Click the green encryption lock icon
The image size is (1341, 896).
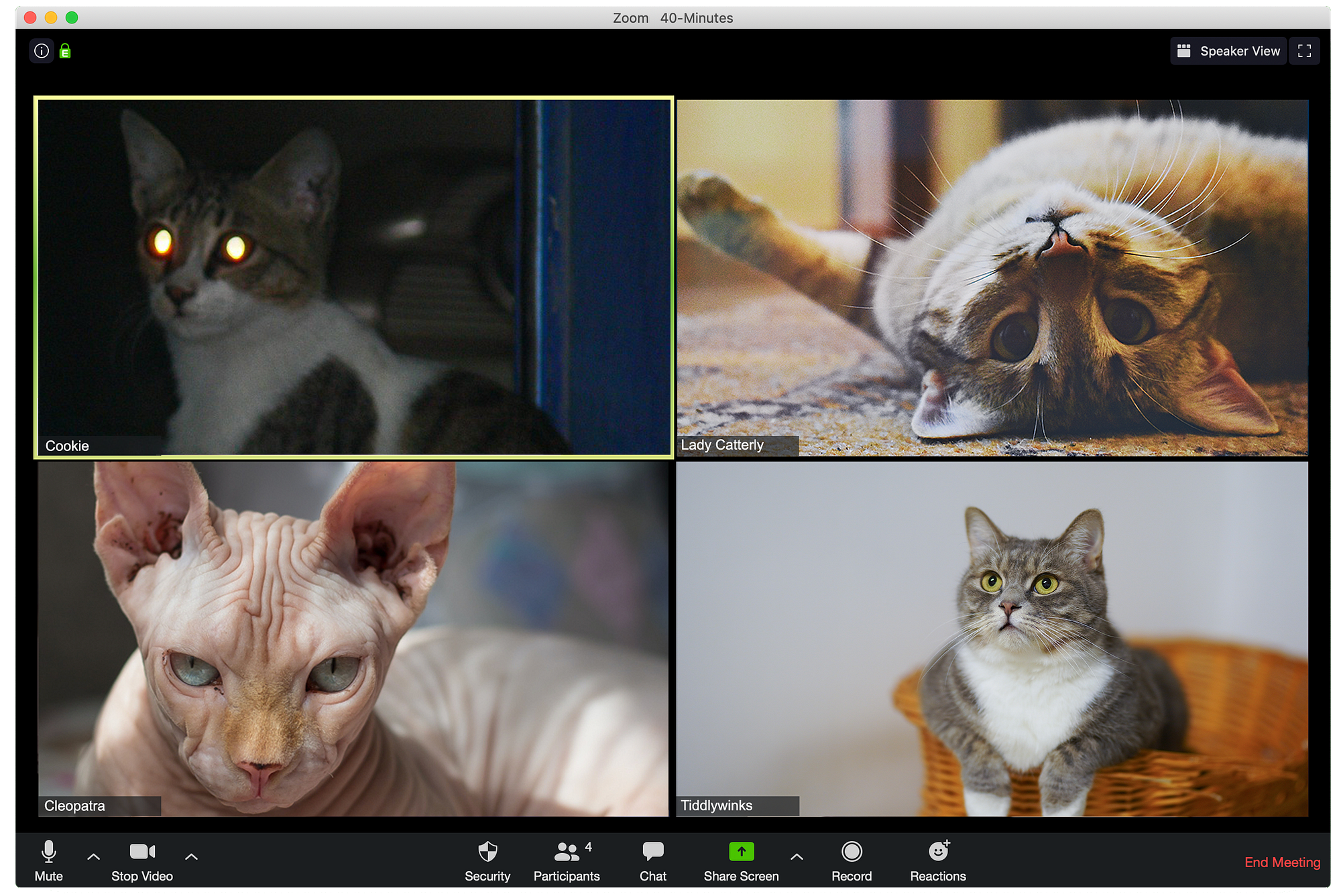pyautogui.click(x=65, y=51)
